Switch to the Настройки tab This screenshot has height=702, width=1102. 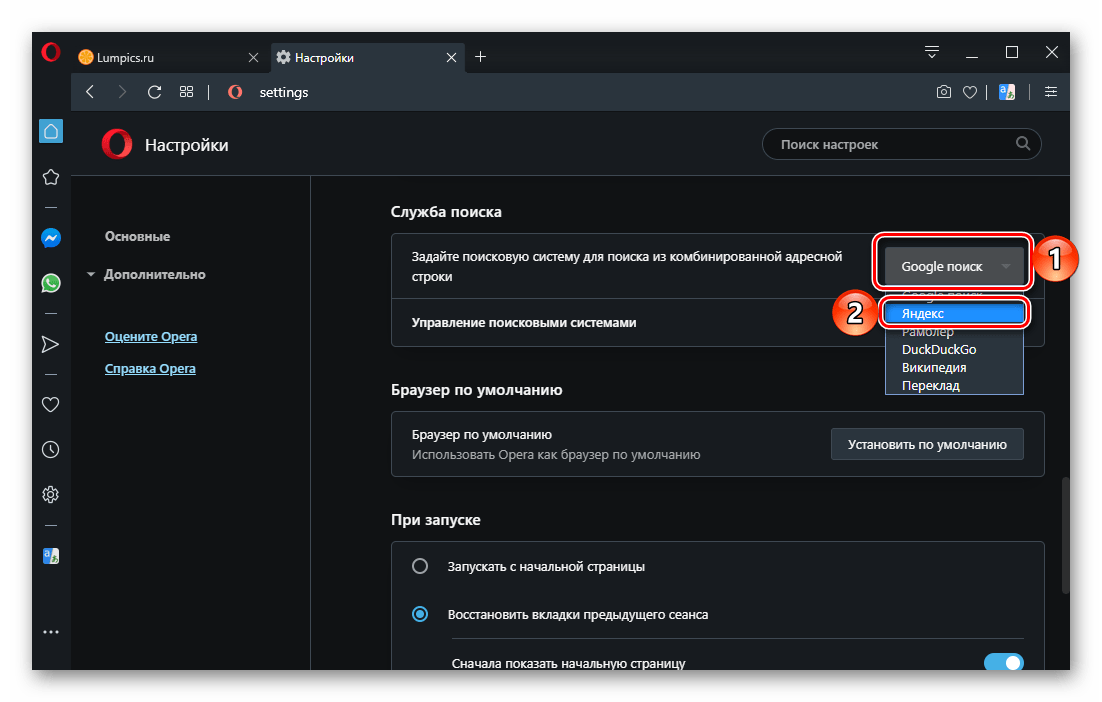click(x=368, y=58)
